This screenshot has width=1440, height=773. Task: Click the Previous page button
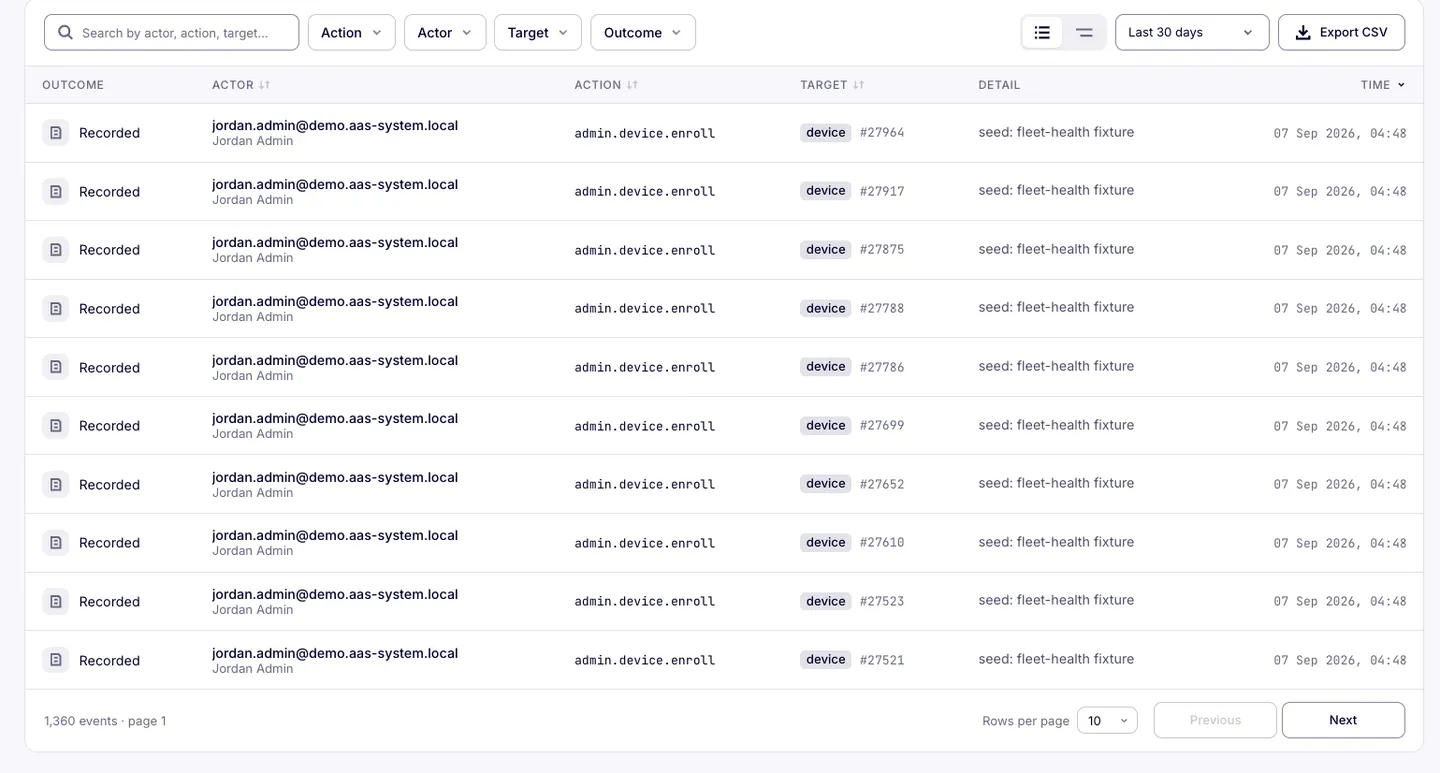point(1215,720)
